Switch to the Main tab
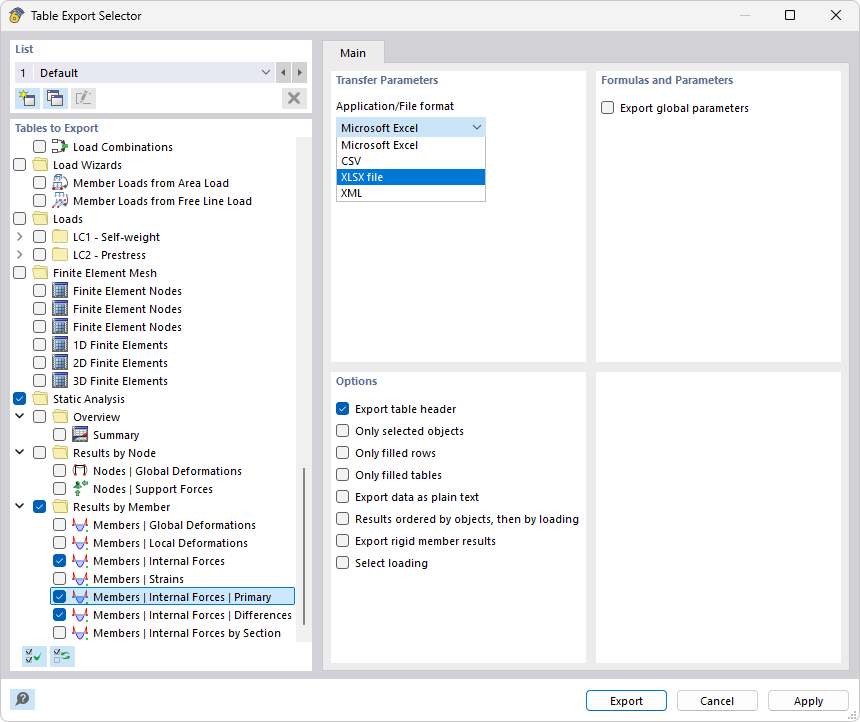Screen dimensions: 860x722 [353, 52]
